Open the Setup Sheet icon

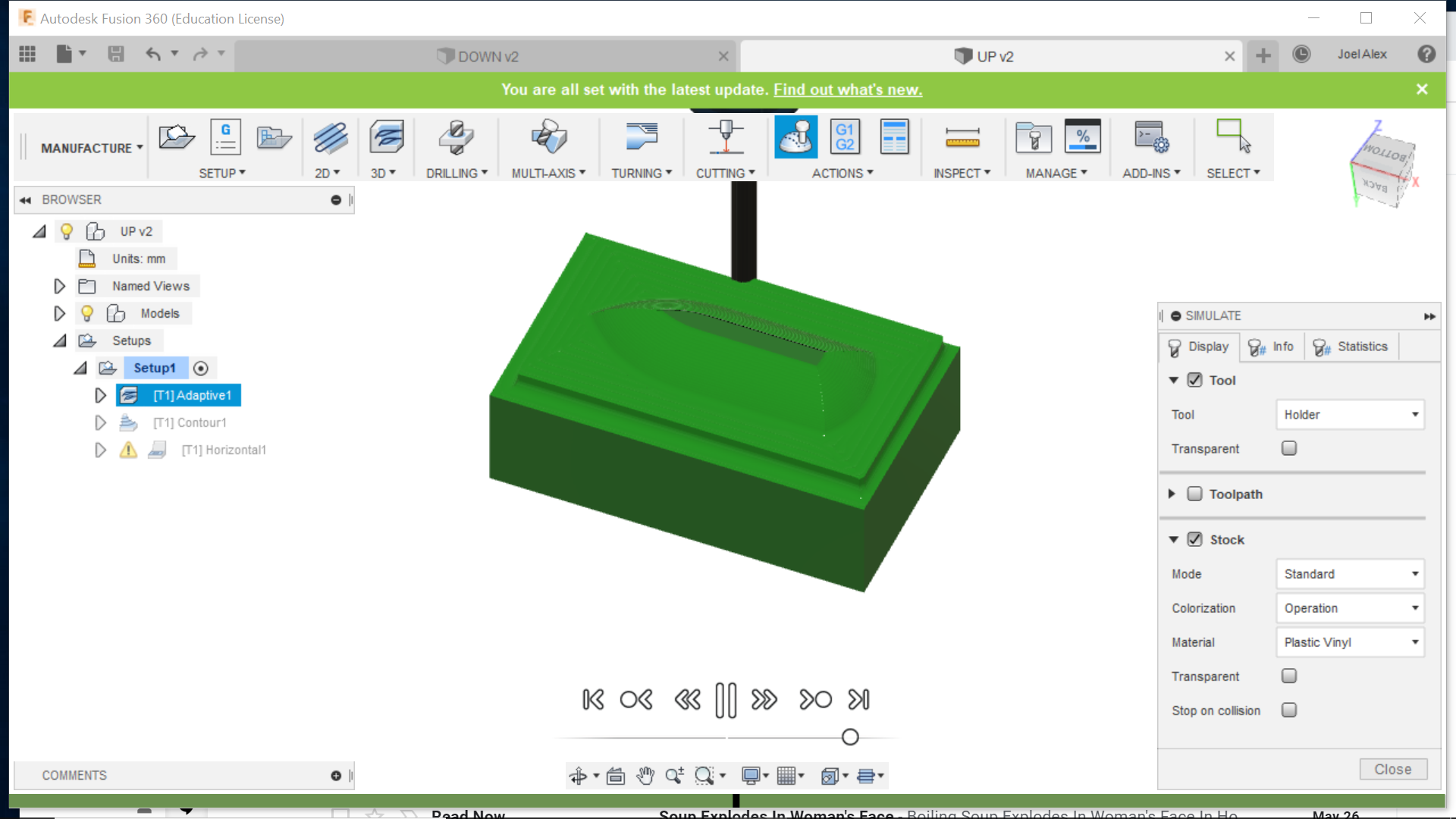(x=895, y=137)
